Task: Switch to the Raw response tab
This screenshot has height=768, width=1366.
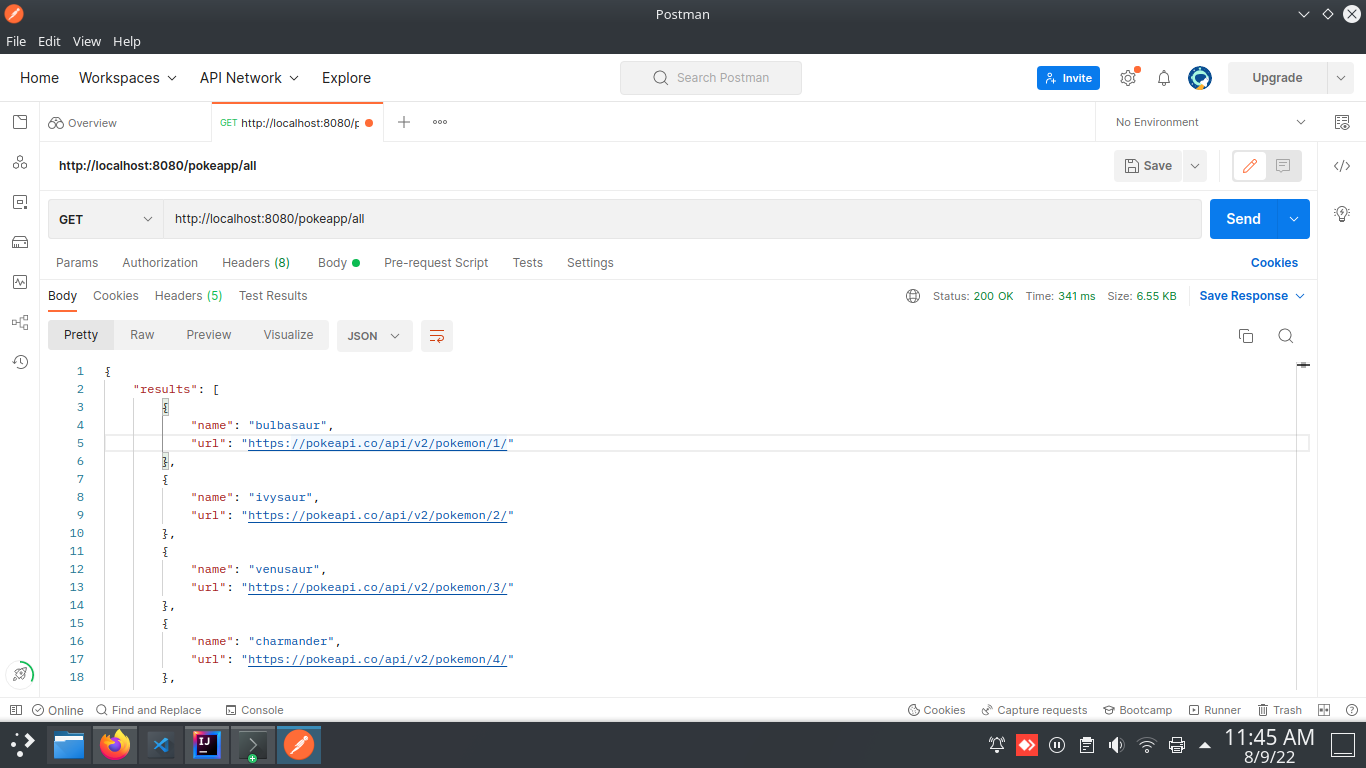Action: [142, 334]
